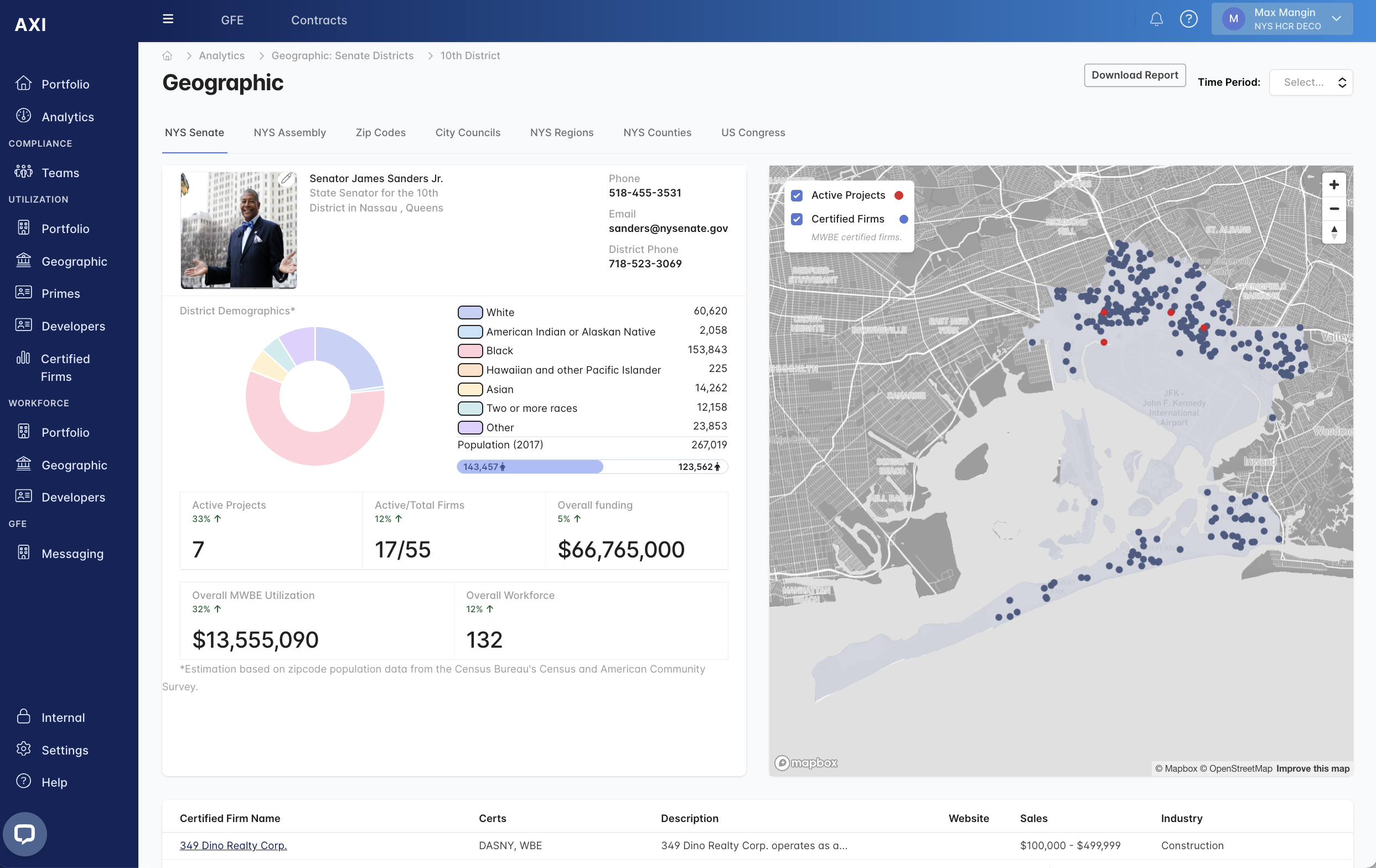Screen dimensions: 1376x868
Task: Click the email sanders@nysenate.gov
Action: (x=668, y=229)
